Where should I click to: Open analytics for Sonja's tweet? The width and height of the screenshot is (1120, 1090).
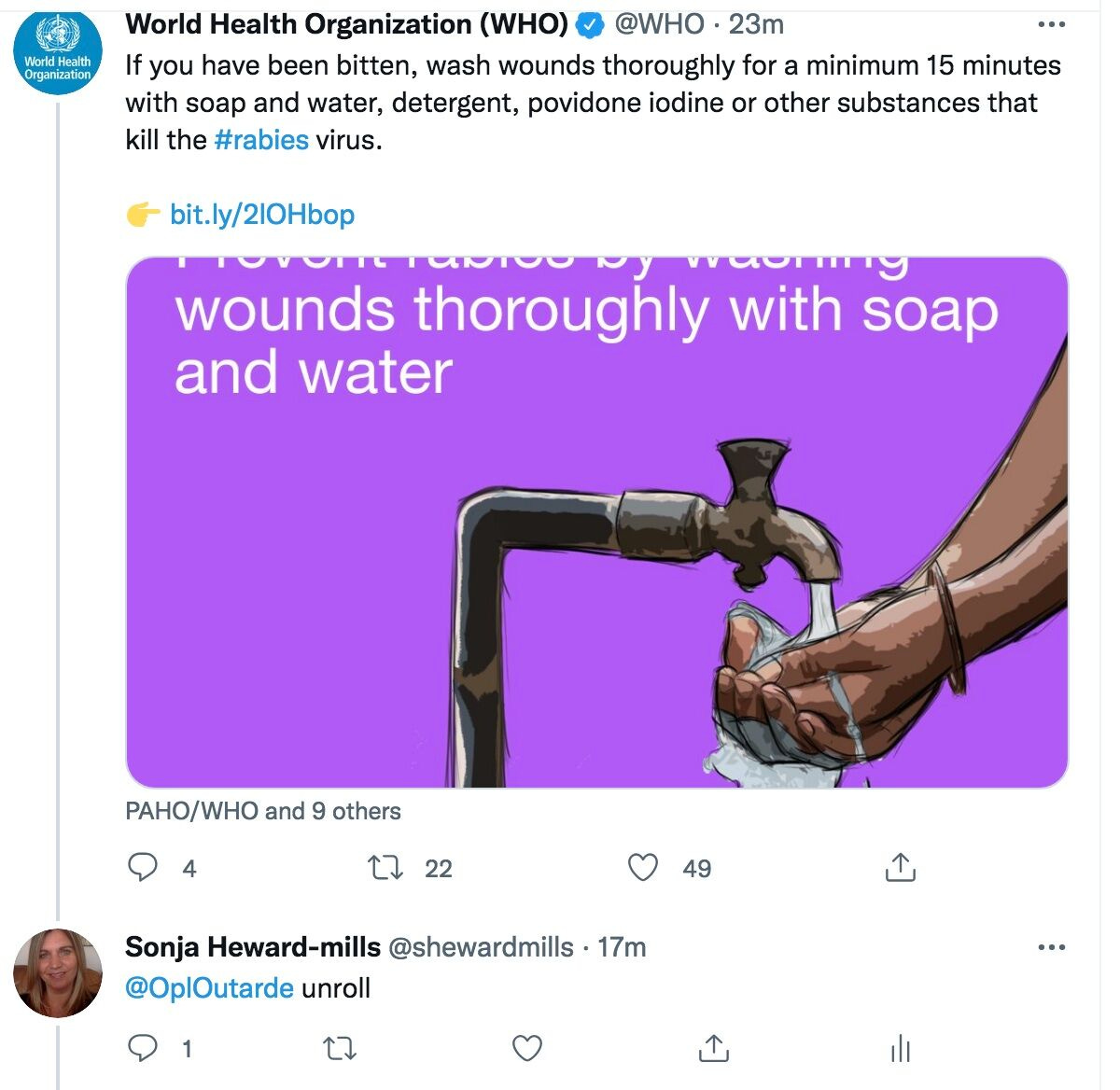click(x=901, y=1048)
